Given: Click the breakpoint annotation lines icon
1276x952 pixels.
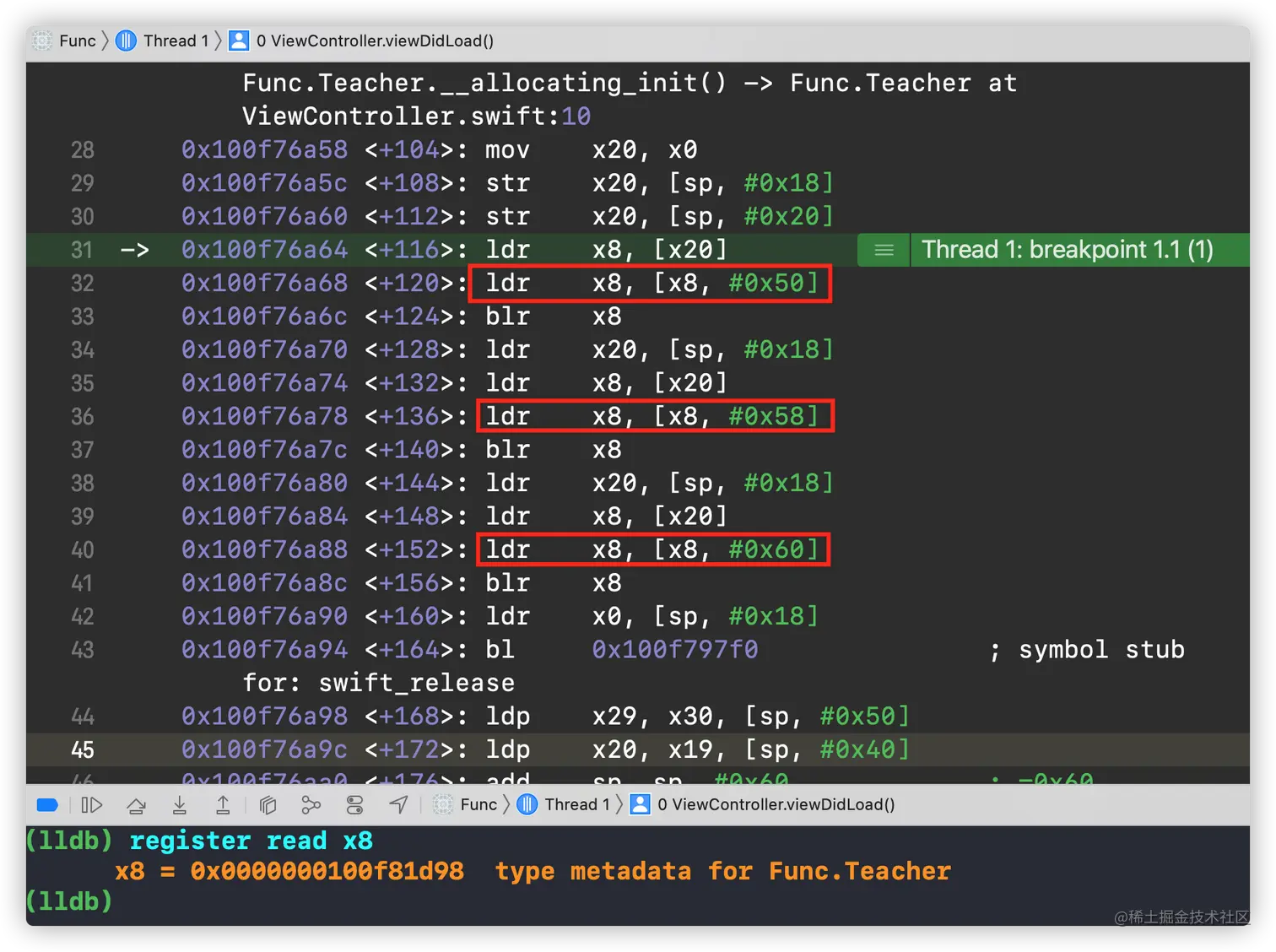Looking at the screenshot, I should click(884, 250).
